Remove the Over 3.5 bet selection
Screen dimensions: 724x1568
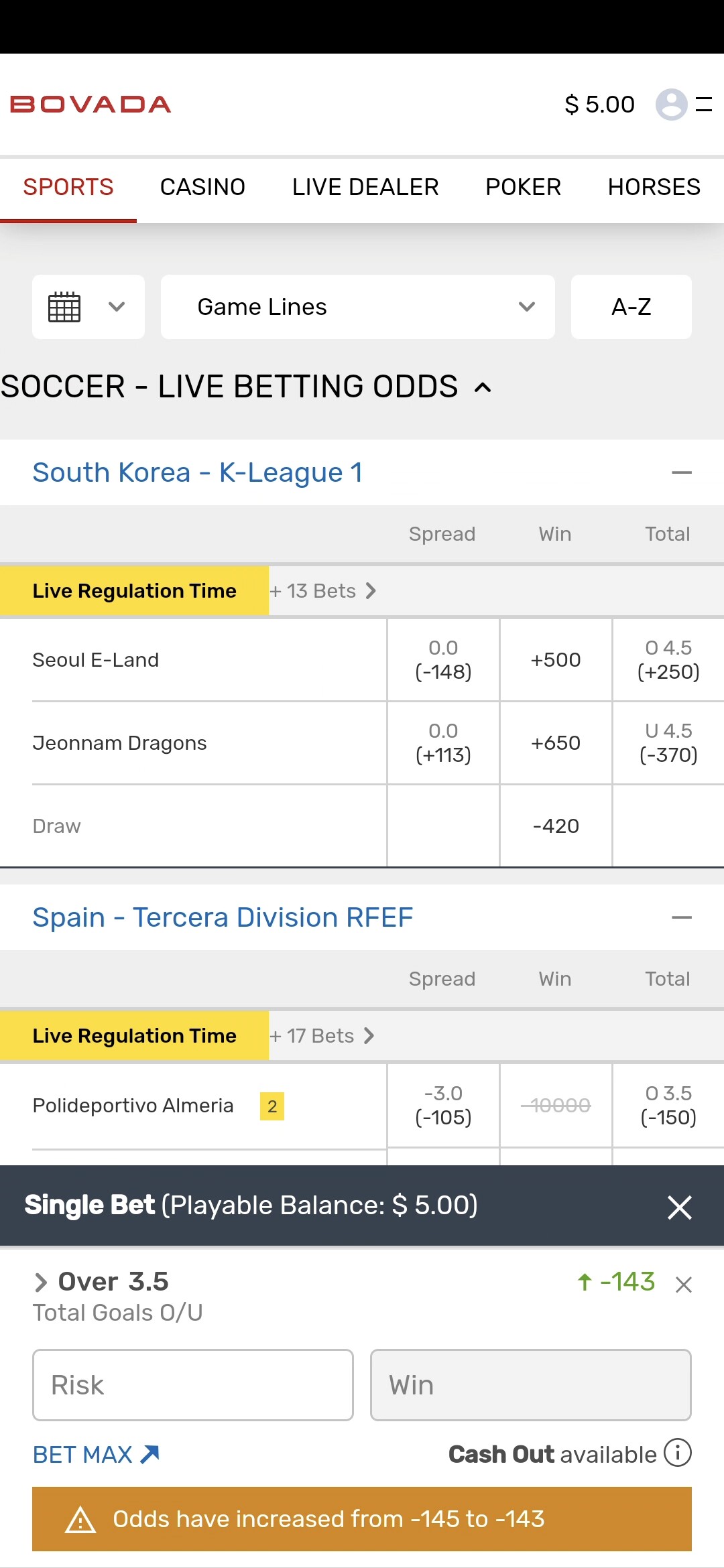683,1285
